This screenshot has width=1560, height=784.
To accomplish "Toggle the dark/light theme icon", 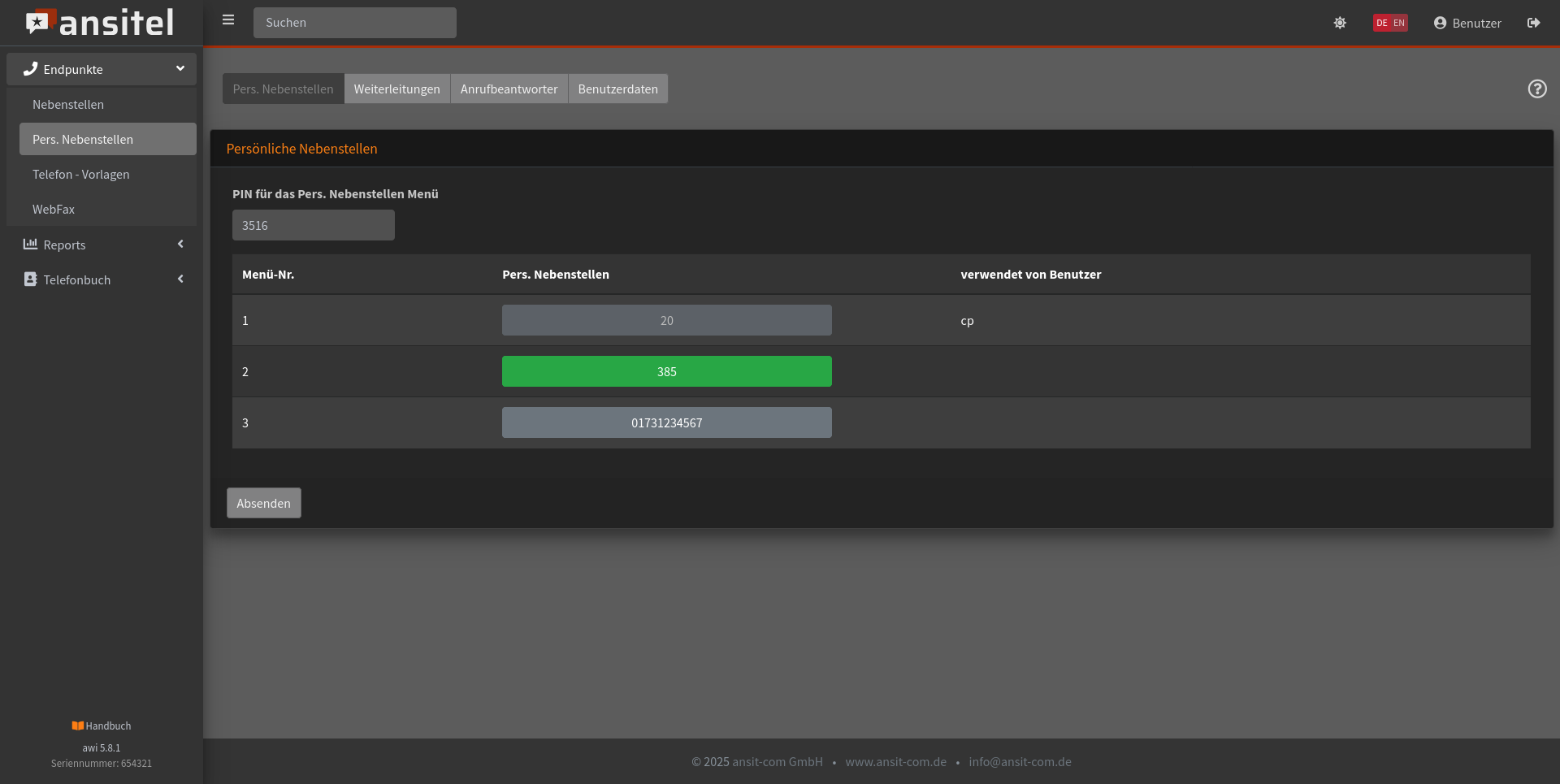I will click(1340, 23).
